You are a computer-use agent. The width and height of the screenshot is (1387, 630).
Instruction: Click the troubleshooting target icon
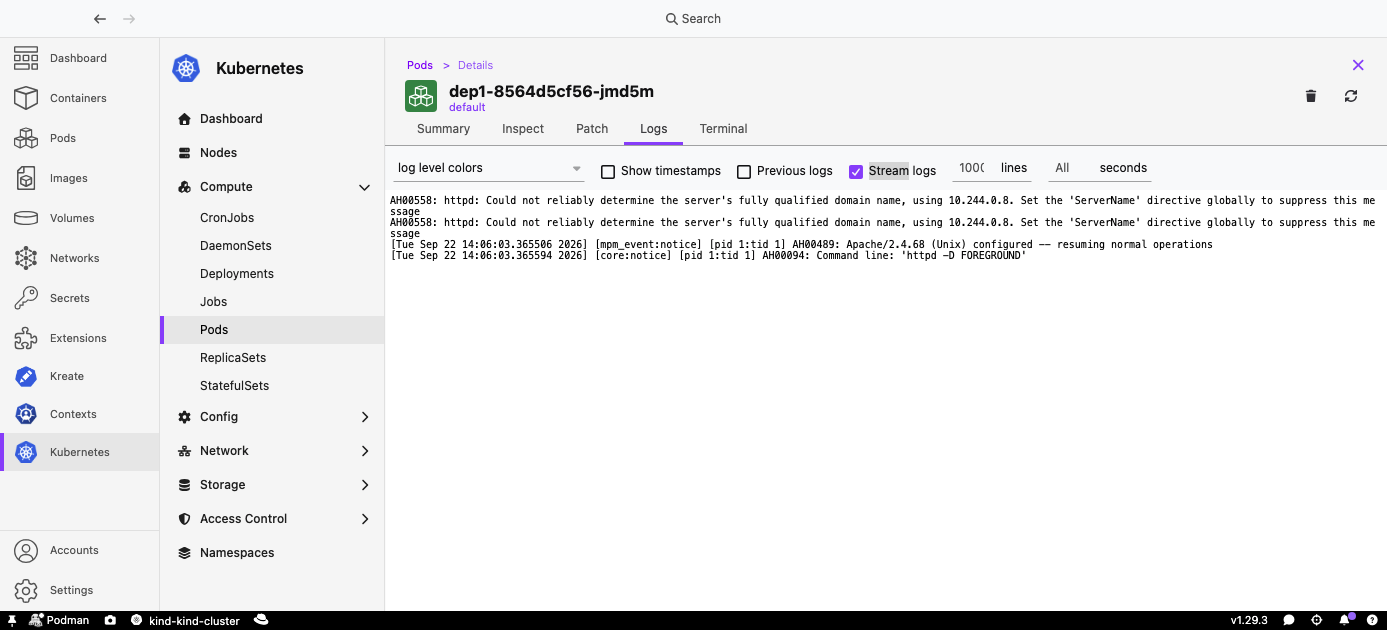click(x=1317, y=620)
